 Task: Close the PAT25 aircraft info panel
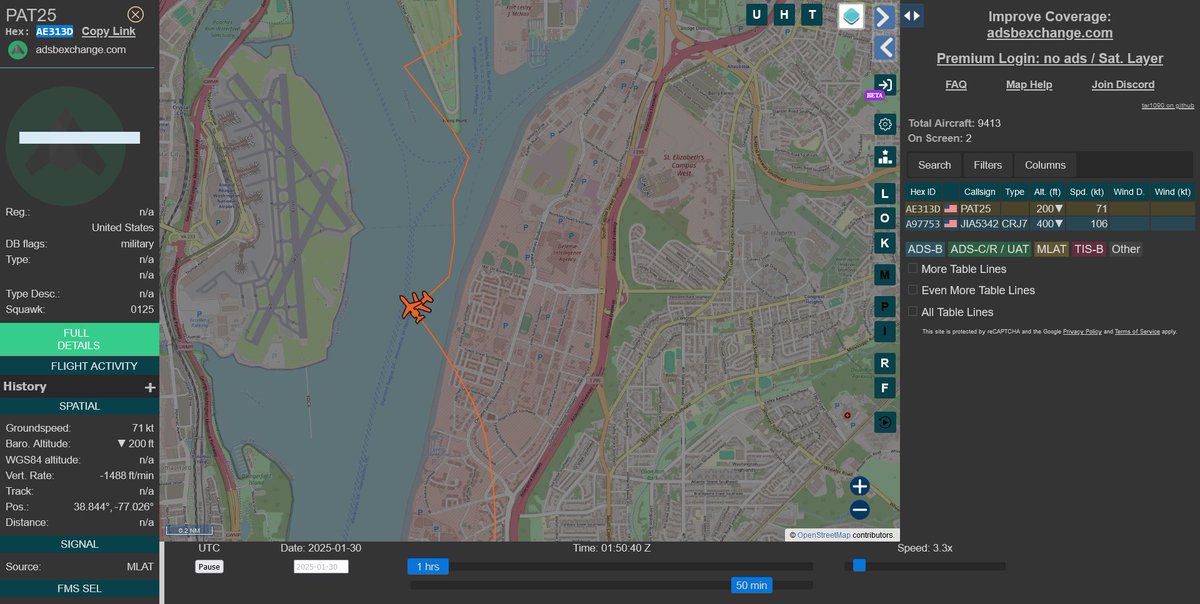(x=136, y=14)
